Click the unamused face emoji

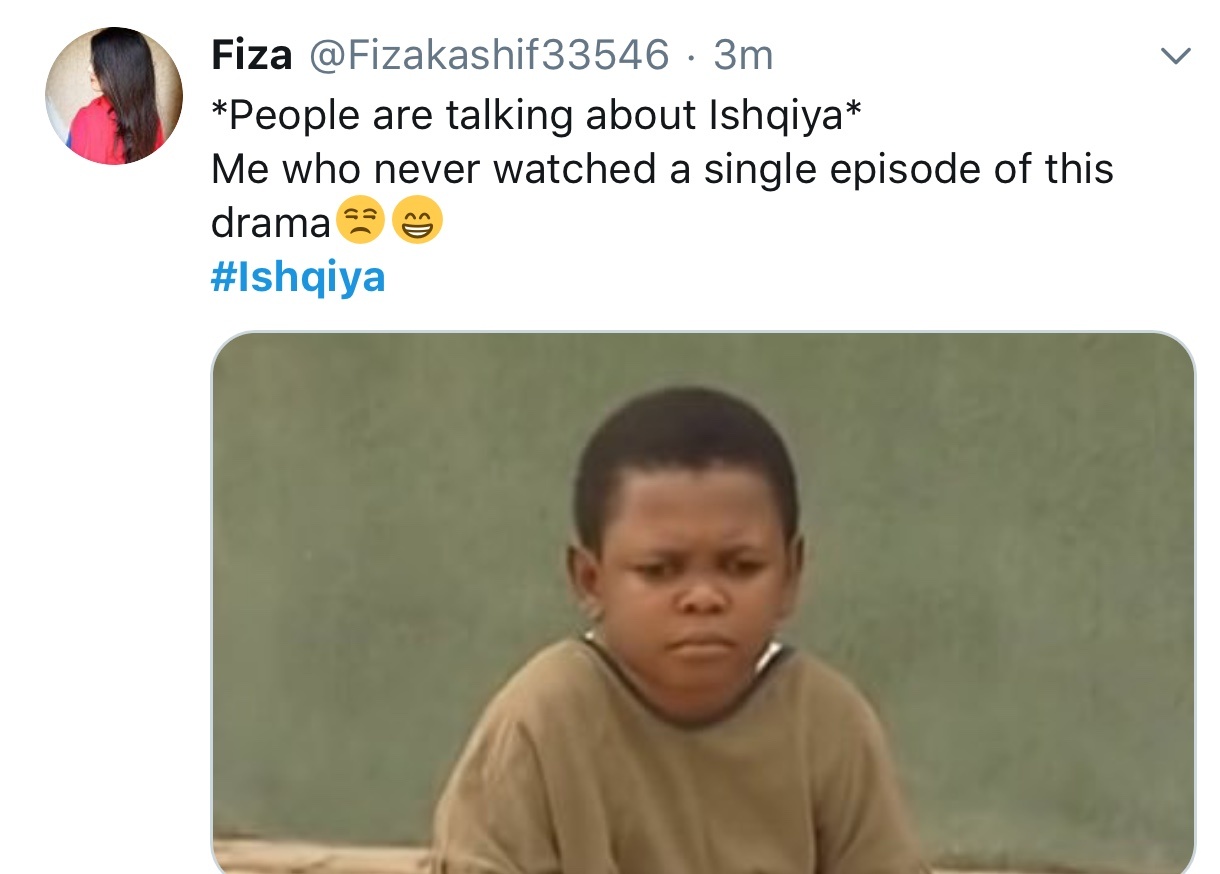coord(360,222)
